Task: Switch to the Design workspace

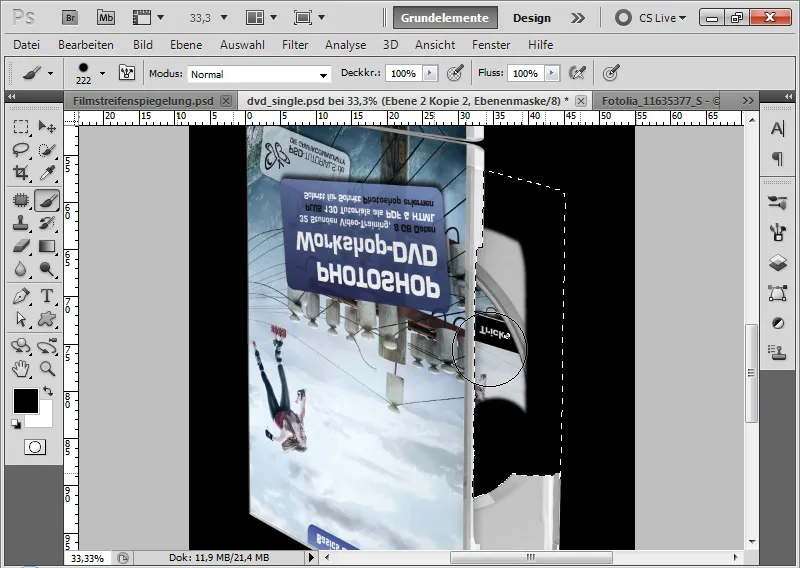Action: 532,18
